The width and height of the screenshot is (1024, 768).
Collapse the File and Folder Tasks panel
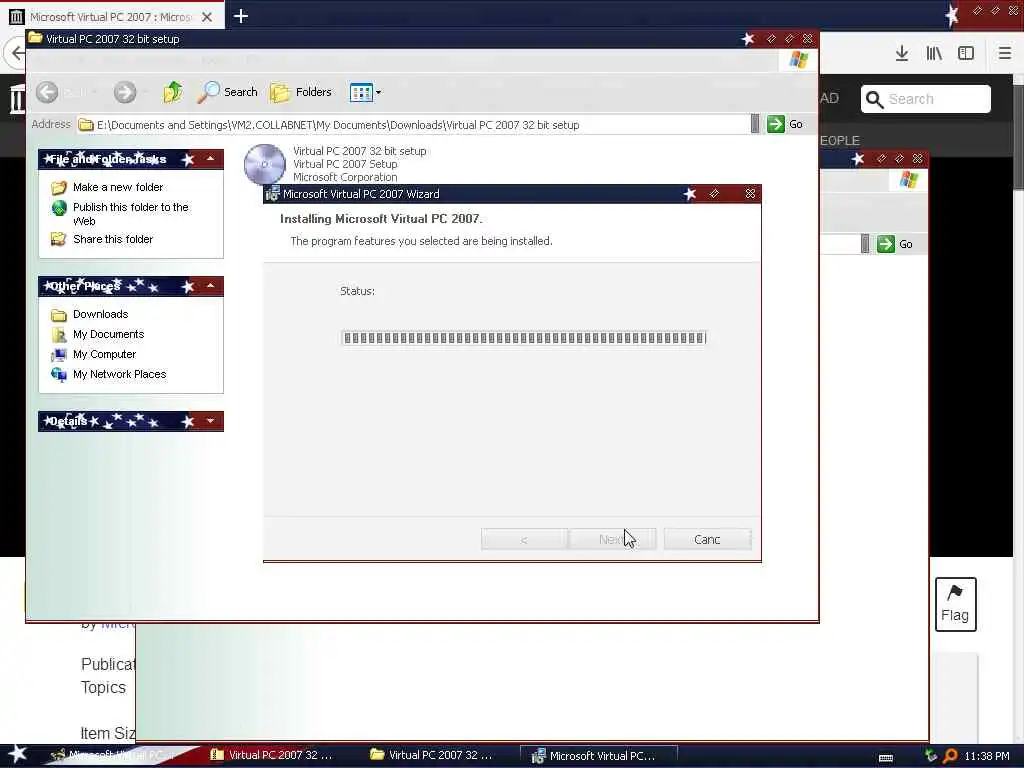pyautogui.click(x=210, y=159)
